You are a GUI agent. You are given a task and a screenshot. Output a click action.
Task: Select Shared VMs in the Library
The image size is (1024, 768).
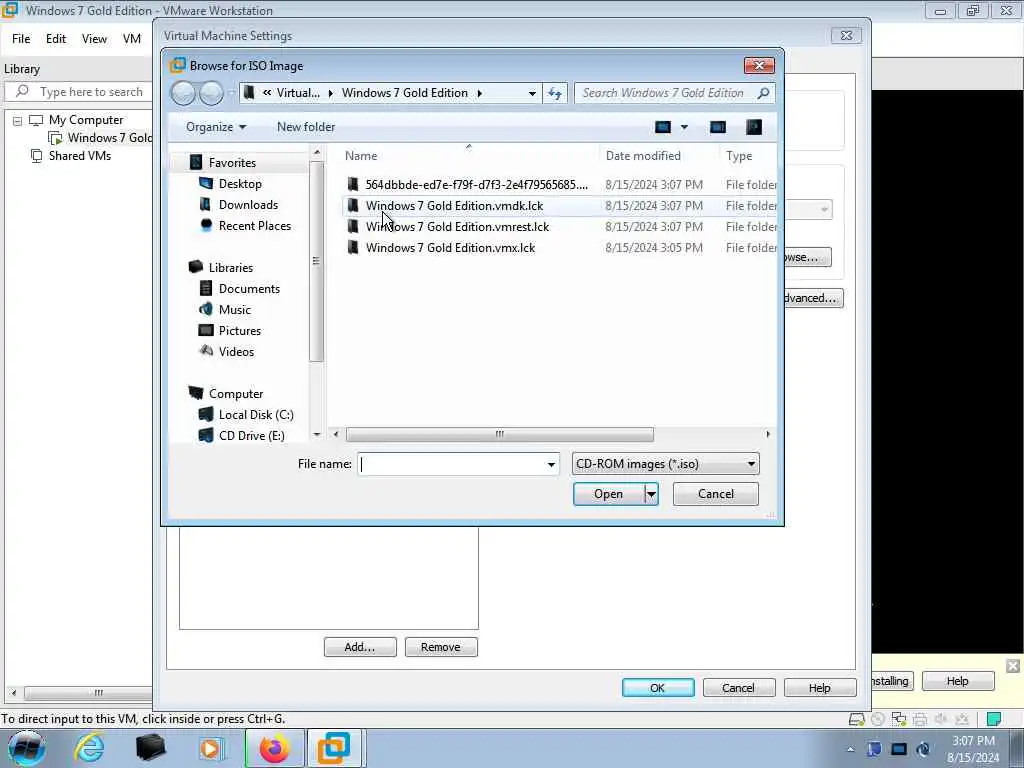pyautogui.click(x=80, y=155)
